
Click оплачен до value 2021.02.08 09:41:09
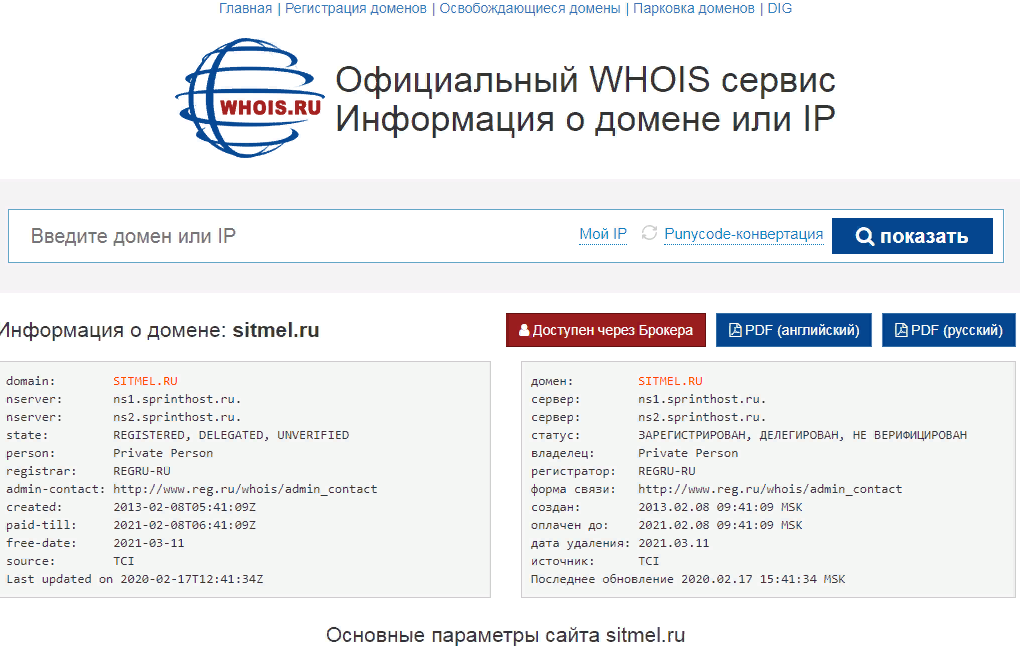706,525
